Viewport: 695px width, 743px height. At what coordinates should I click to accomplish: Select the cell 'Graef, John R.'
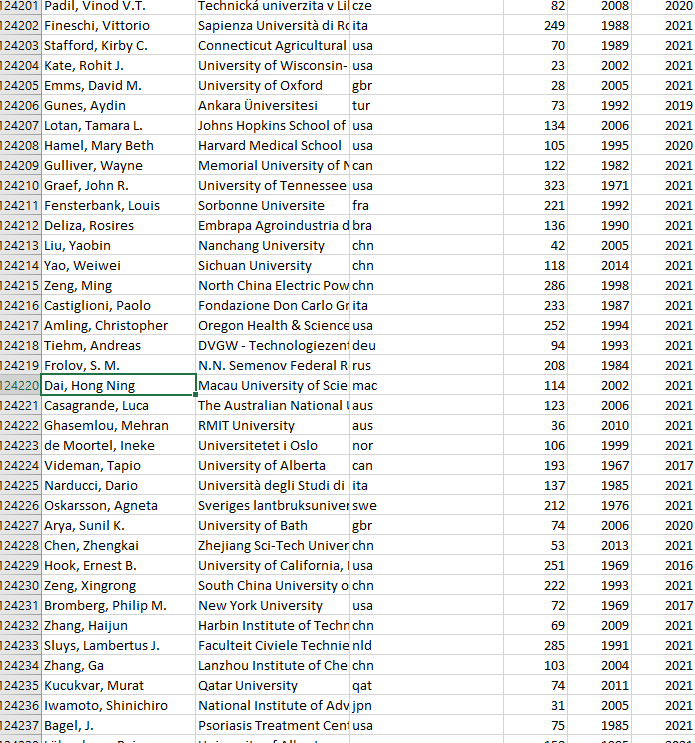(x=118, y=185)
